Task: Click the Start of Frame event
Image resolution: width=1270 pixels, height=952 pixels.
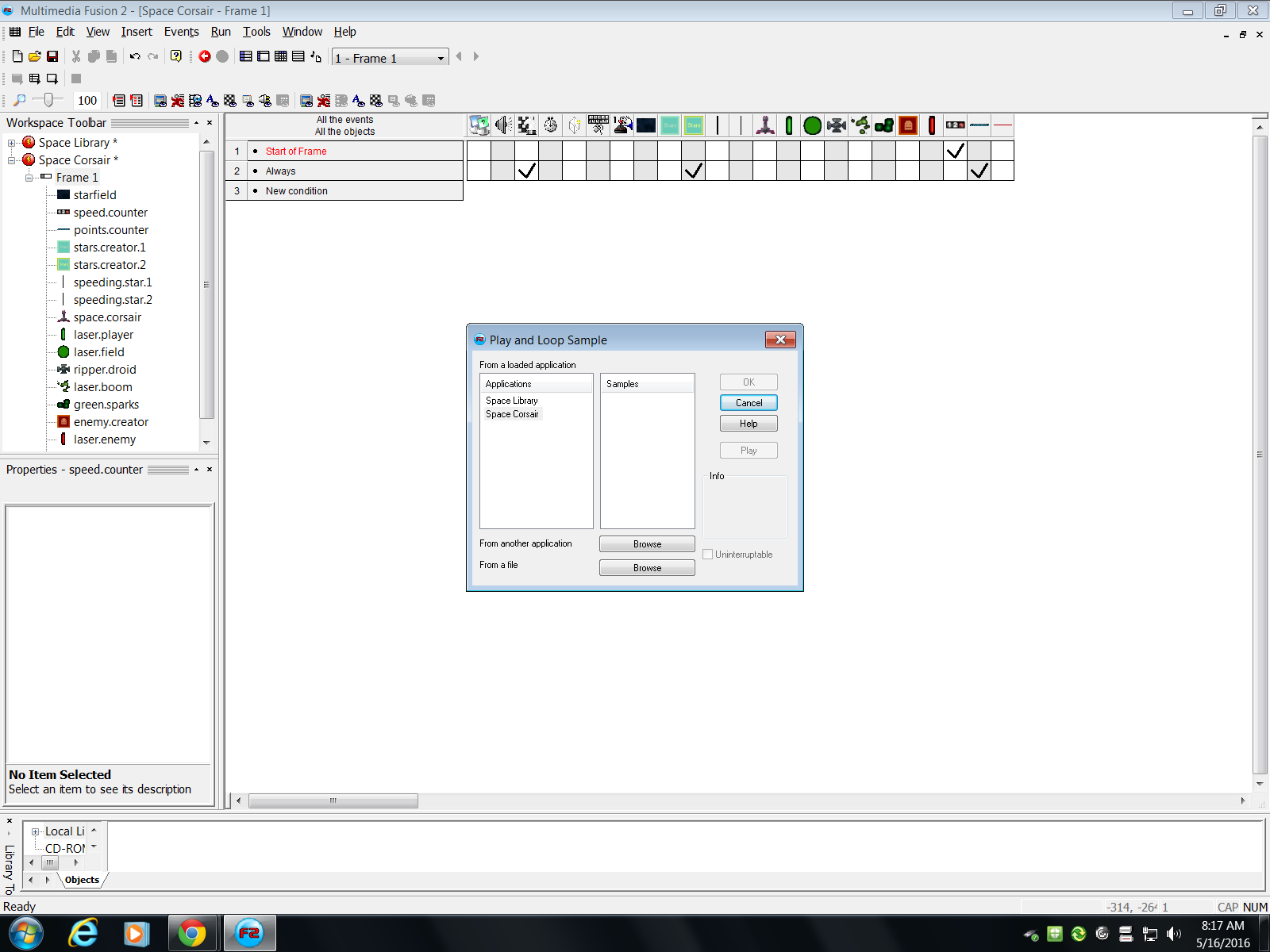Action: tap(296, 151)
